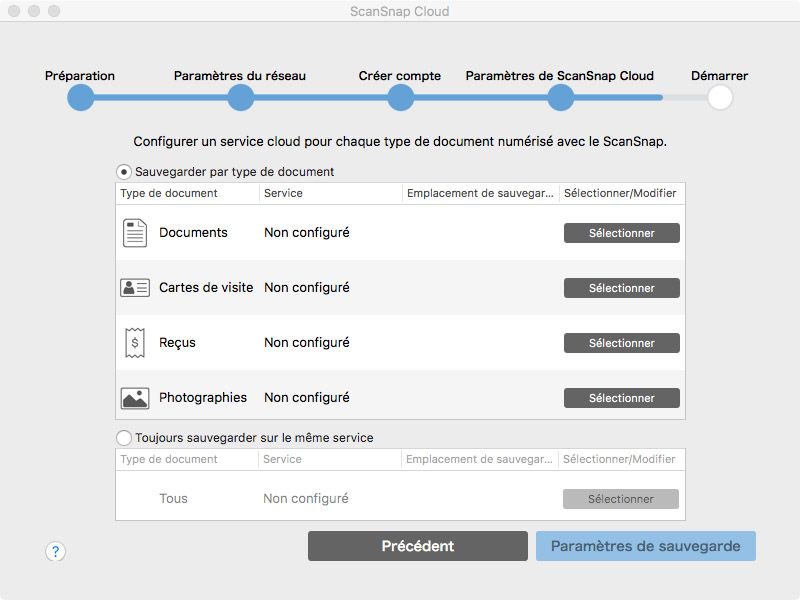The height and width of the screenshot is (600, 800).
Task: Go back with the Précédent button
Action: pos(417,546)
